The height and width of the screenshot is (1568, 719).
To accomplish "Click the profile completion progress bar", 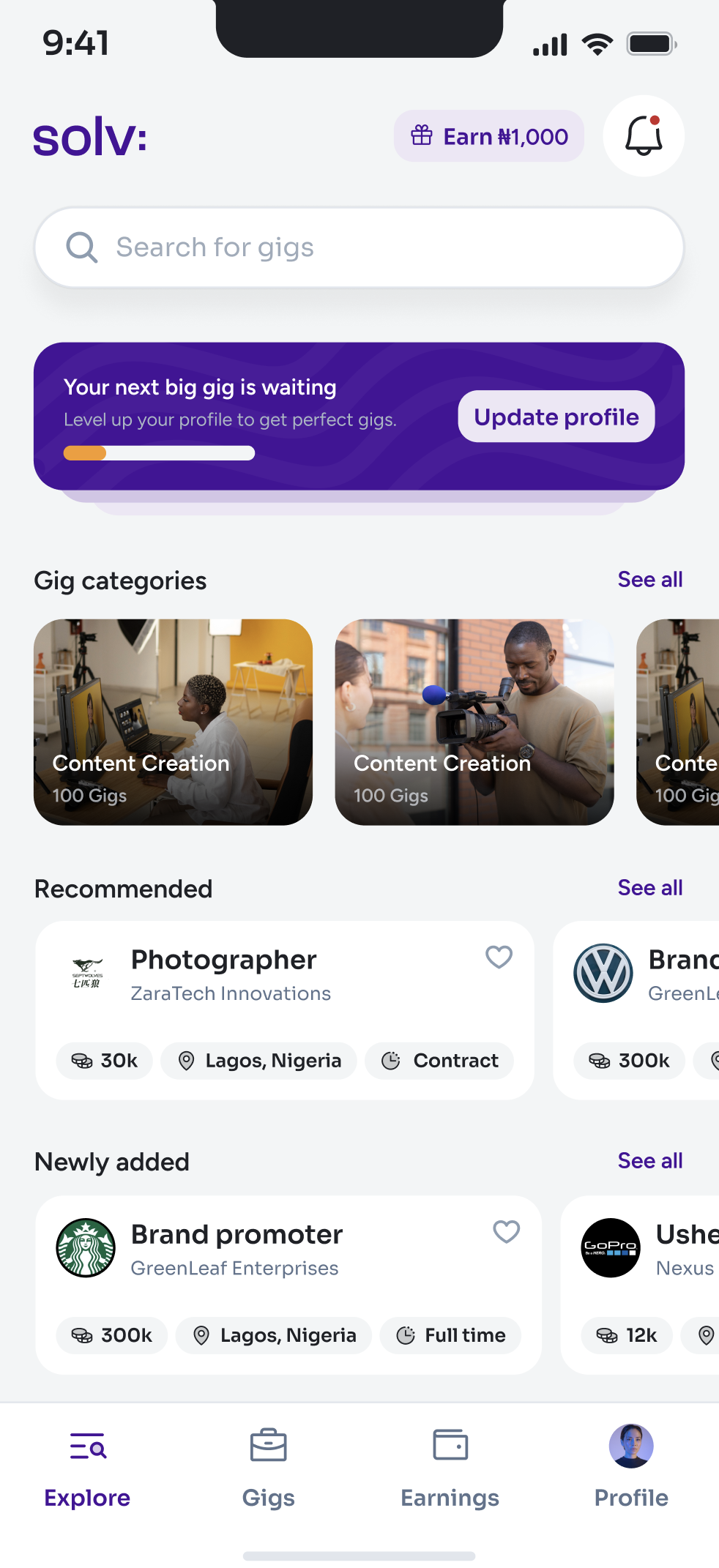I will tap(159, 453).
